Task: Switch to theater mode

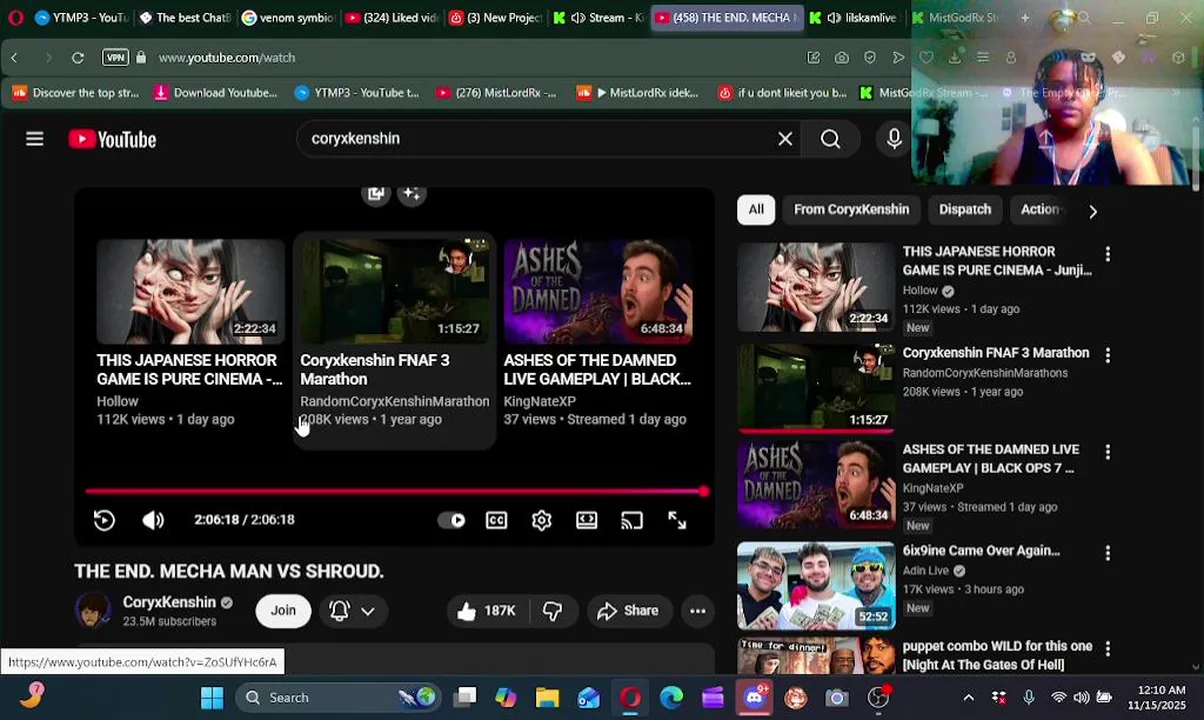Action: (587, 520)
